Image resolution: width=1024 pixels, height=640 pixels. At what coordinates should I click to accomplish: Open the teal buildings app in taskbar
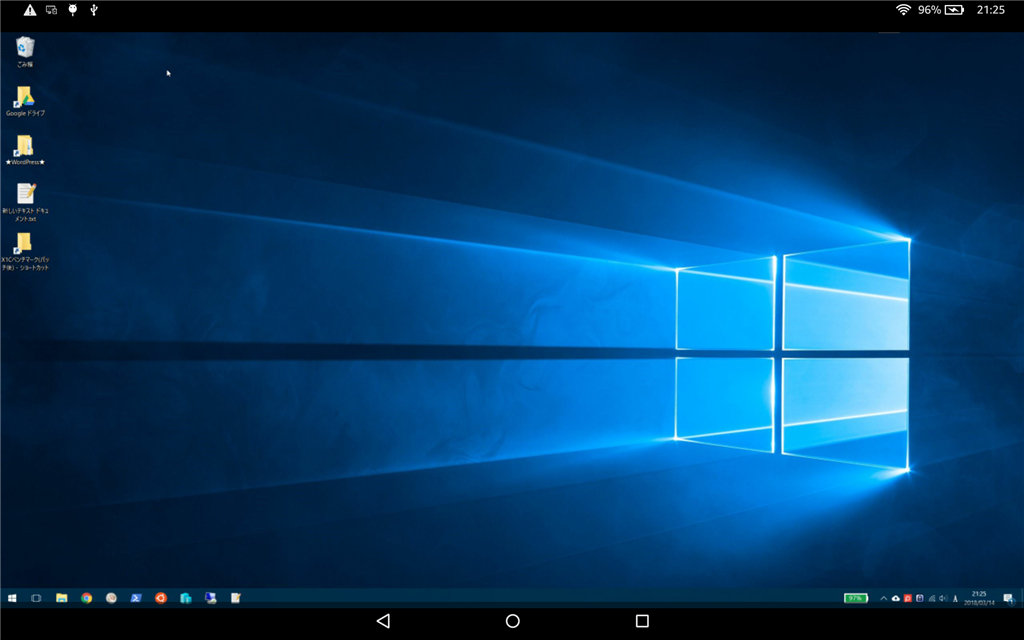coord(185,598)
